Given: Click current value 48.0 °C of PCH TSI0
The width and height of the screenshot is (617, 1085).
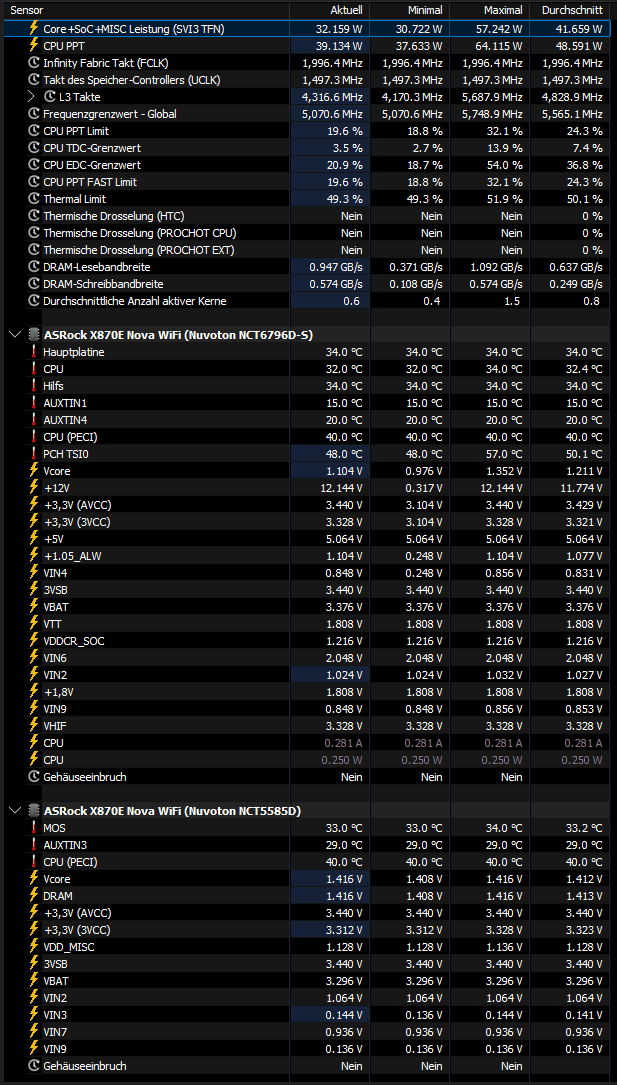Looking at the screenshot, I should (344, 453).
